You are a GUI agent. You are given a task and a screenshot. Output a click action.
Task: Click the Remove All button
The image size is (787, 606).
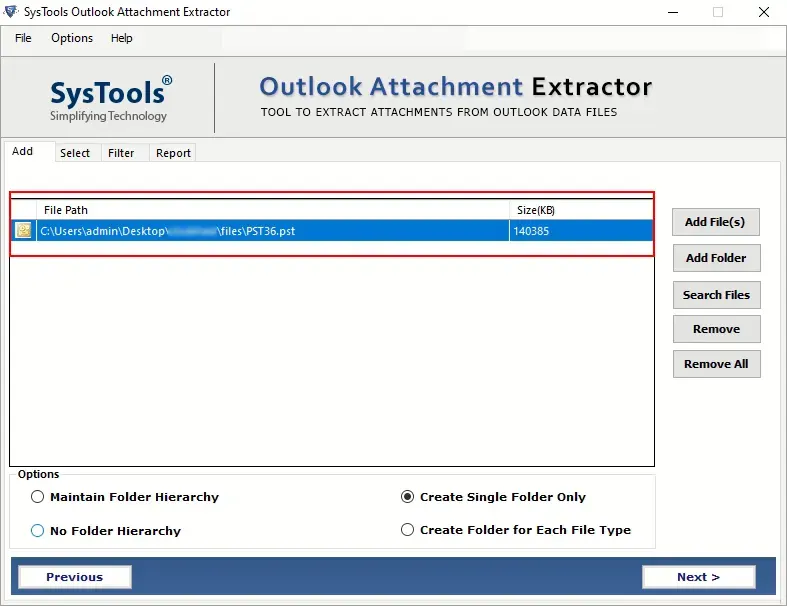[716, 364]
